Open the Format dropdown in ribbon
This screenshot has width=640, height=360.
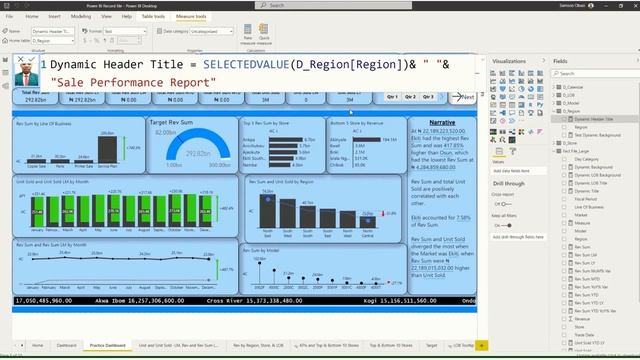124,31
